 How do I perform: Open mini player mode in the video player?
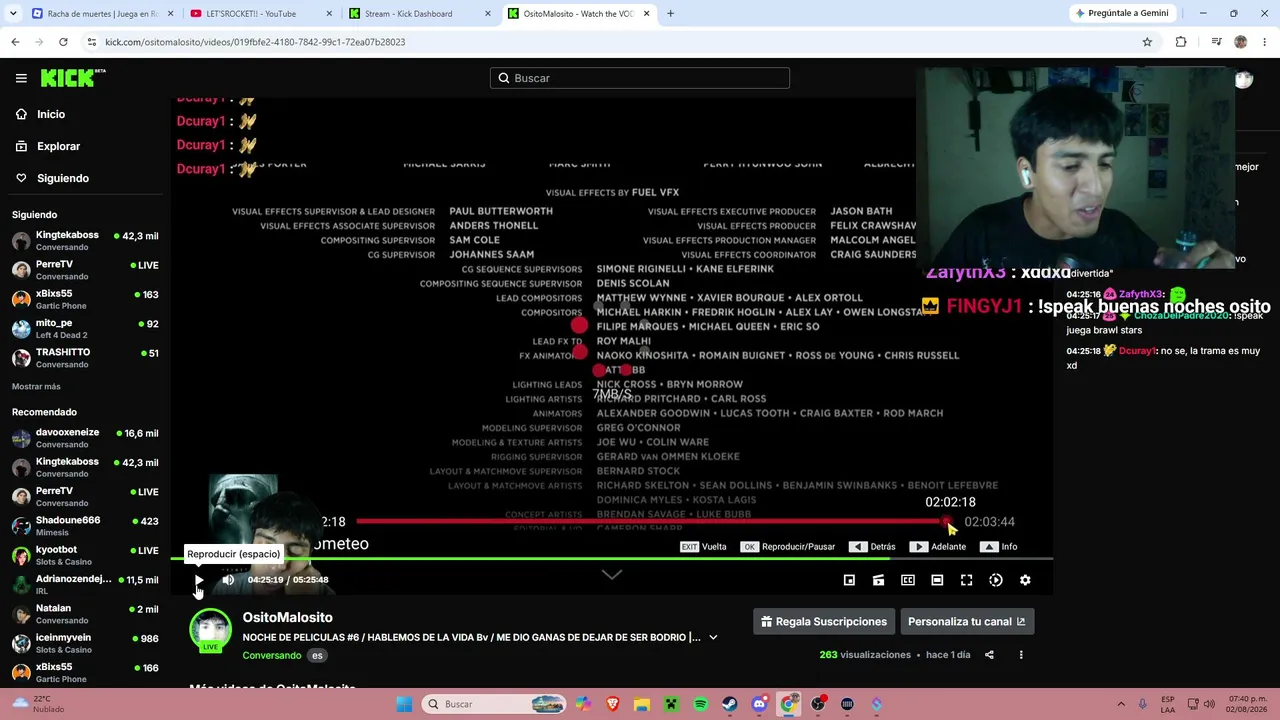pyautogui.click(x=849, y=580)
